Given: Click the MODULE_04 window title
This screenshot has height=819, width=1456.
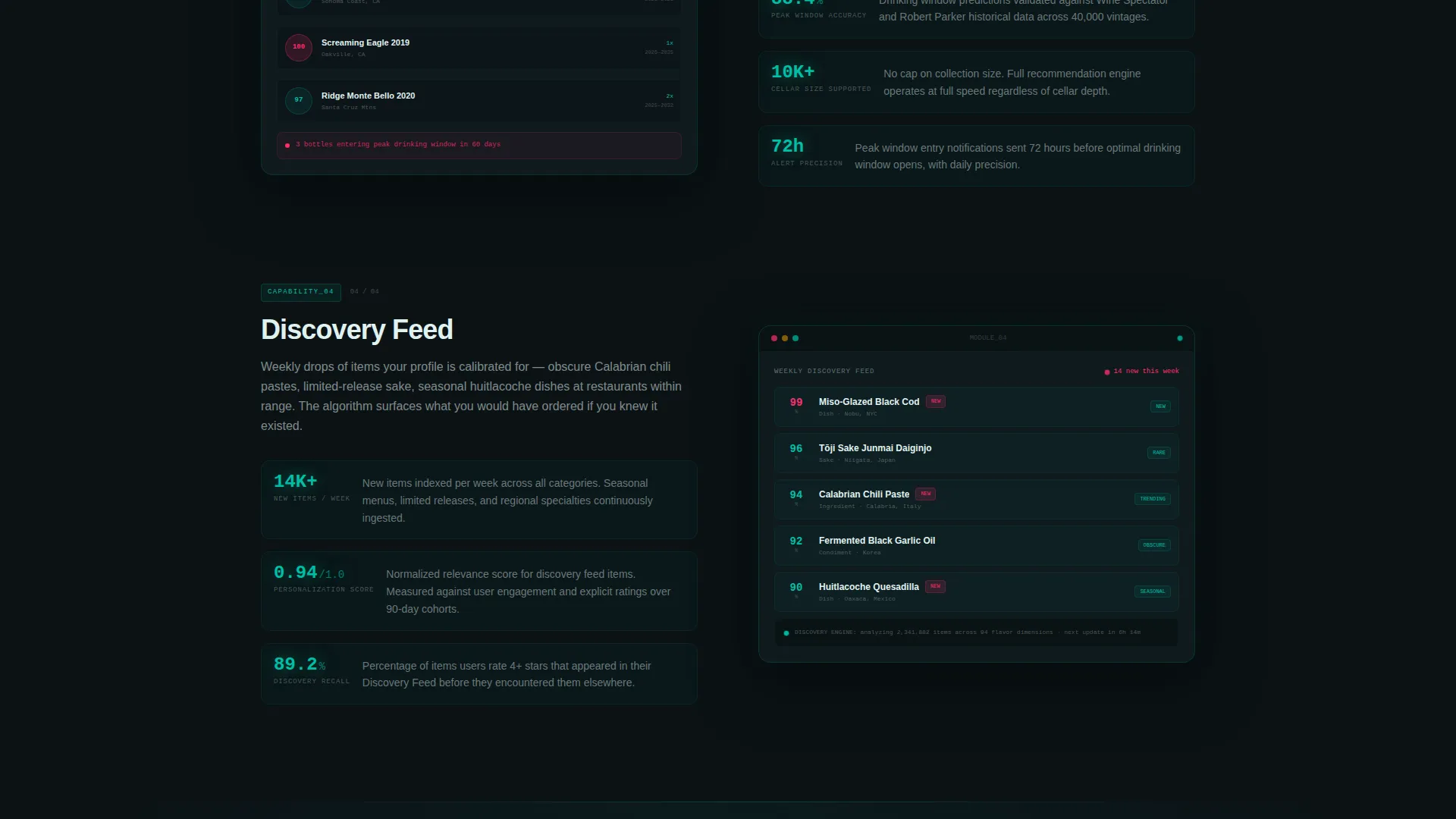Looking at the screenshot, I should click(x=988, y=338).
